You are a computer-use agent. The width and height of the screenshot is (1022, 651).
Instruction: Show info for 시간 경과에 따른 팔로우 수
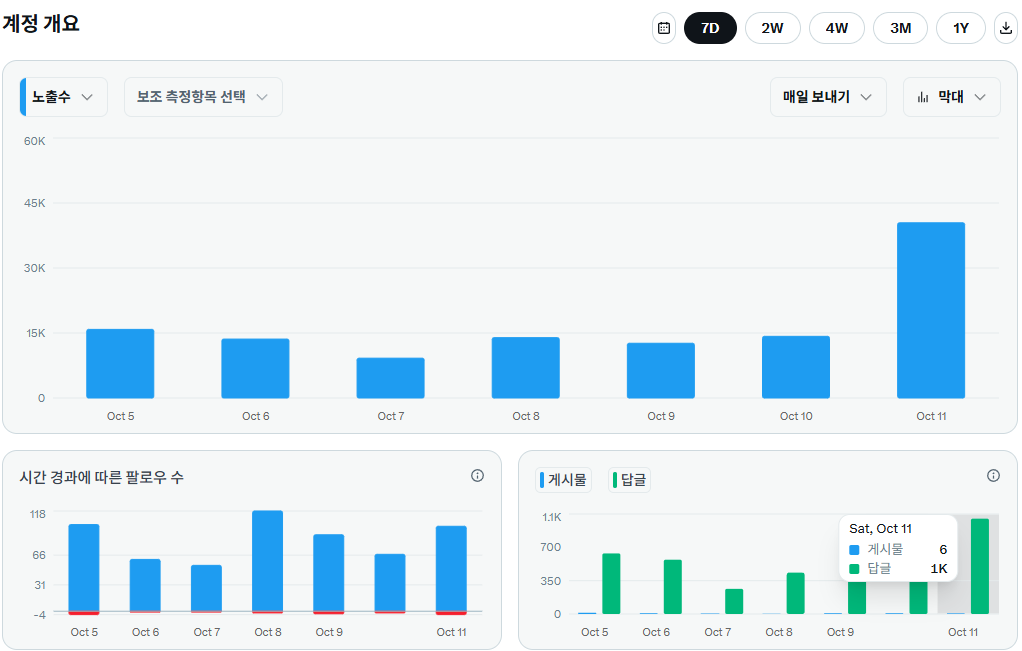[477, 476]
